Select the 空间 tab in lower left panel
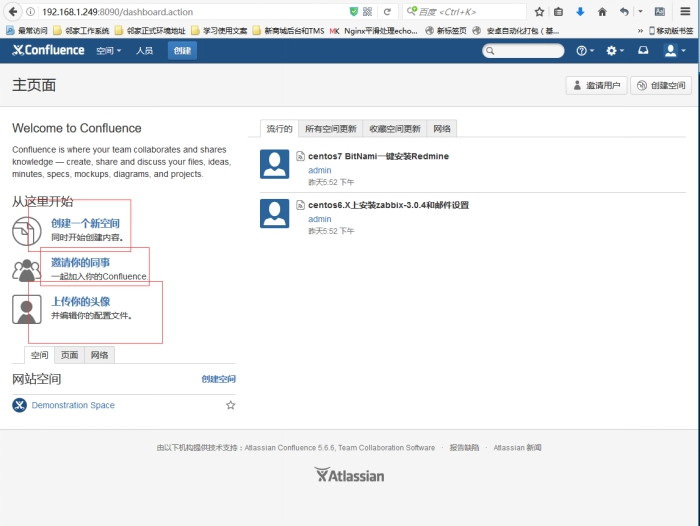This screenshot has height=526, width=700. [x=39, y=355]
